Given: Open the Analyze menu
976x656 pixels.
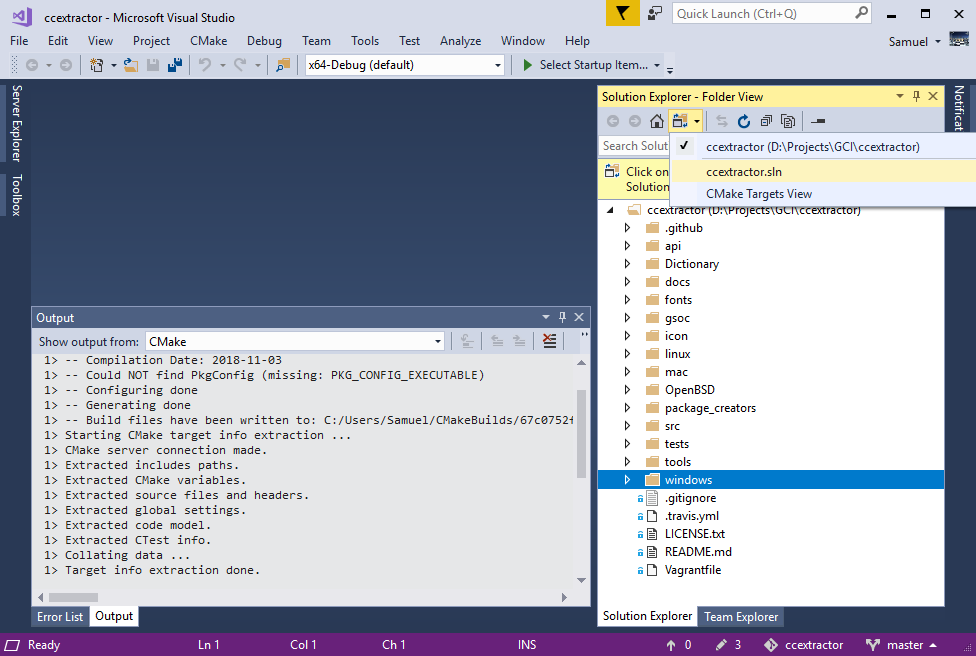Looking at the screenshot, I should (461, 40).
